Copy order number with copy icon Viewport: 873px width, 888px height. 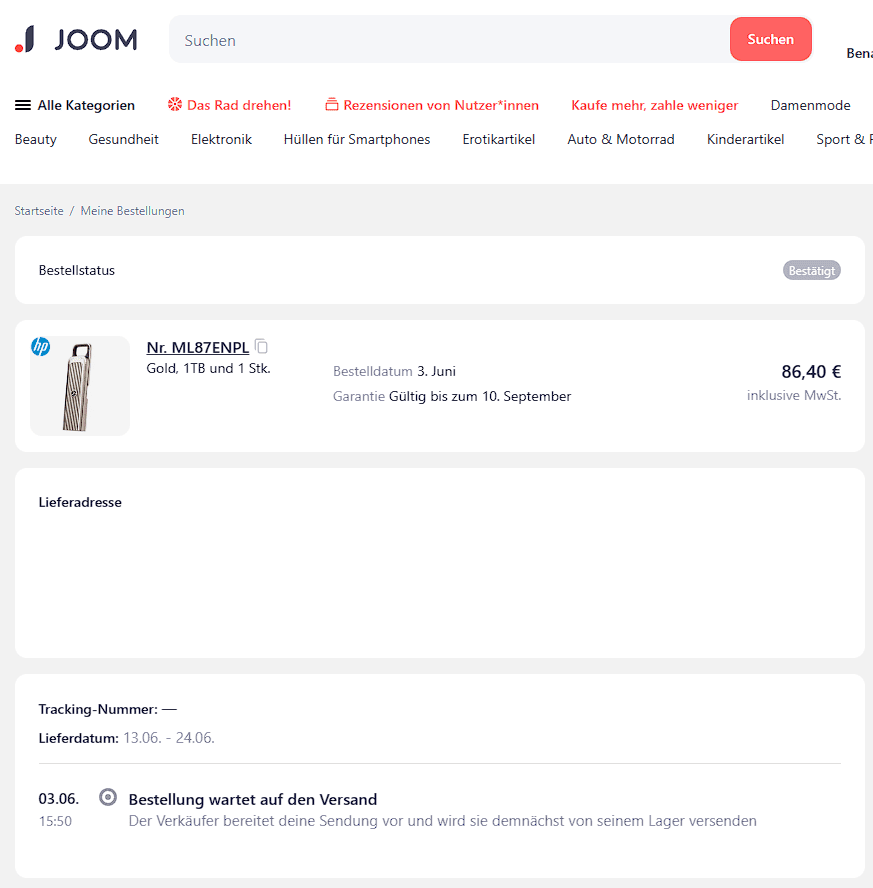pos(261,346)
